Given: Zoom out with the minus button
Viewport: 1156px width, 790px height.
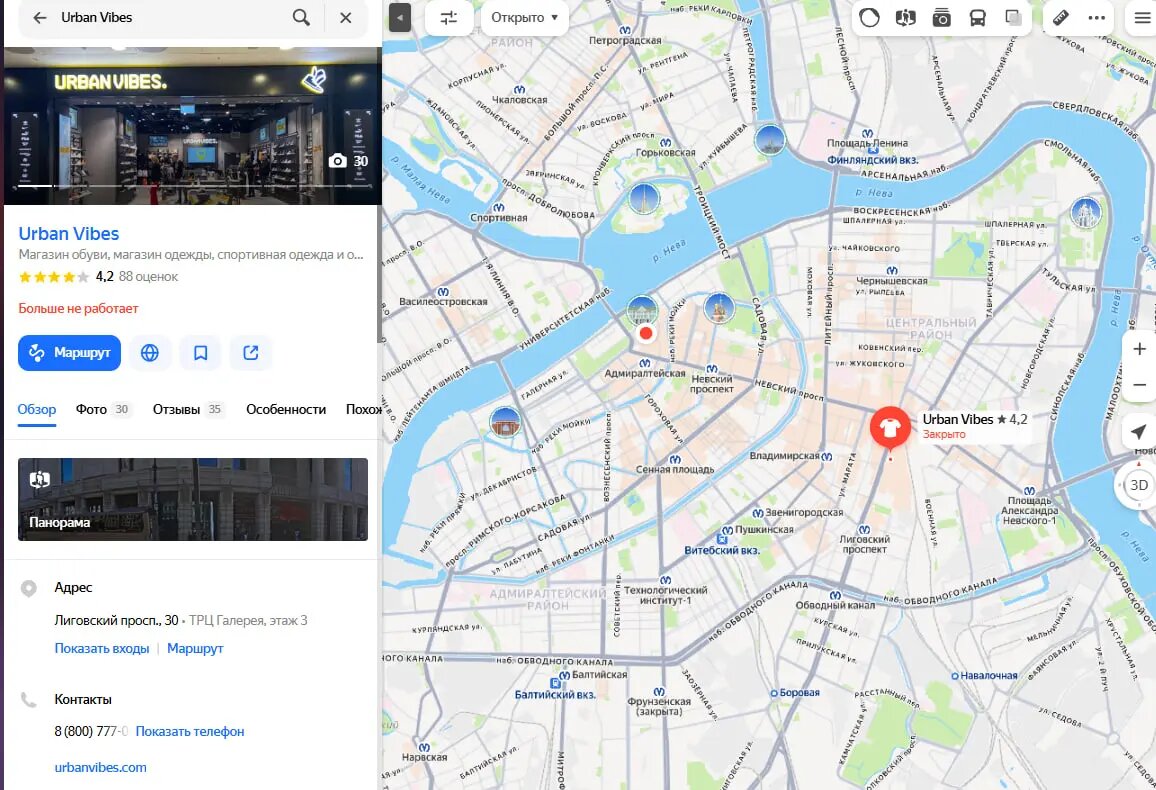Looking at the screenshot, I should click(1139, 385).
